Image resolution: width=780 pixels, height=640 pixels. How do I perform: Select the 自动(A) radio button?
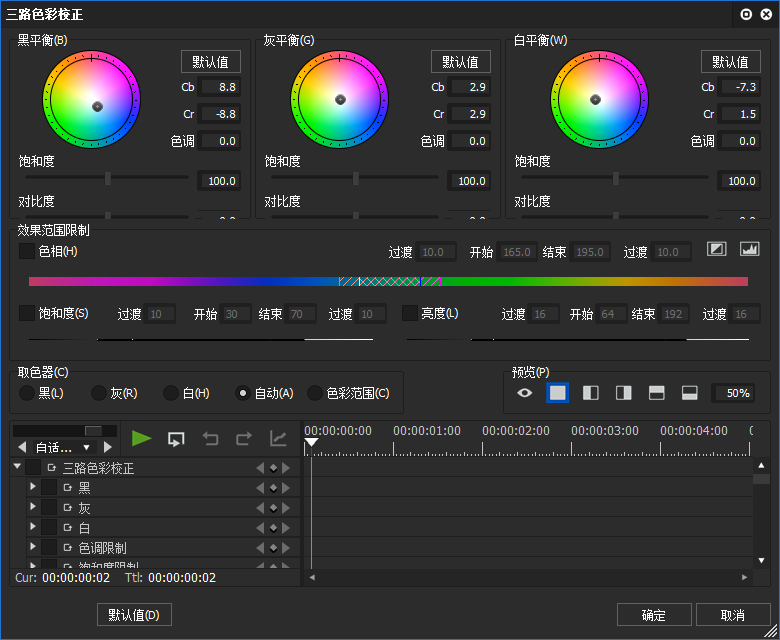tap(243, 393)
